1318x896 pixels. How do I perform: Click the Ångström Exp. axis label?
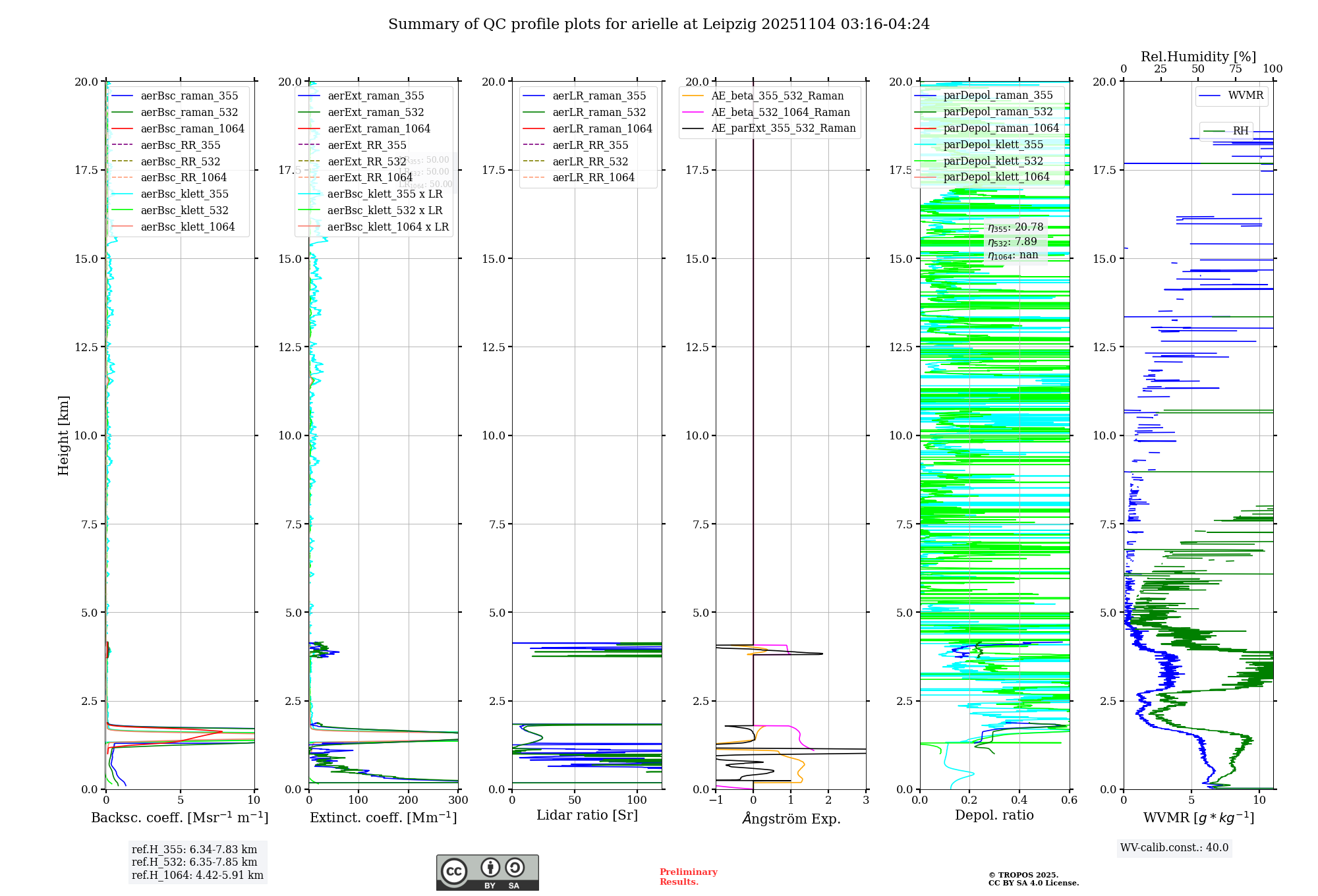pyautogui.click(x=791, y=819)
